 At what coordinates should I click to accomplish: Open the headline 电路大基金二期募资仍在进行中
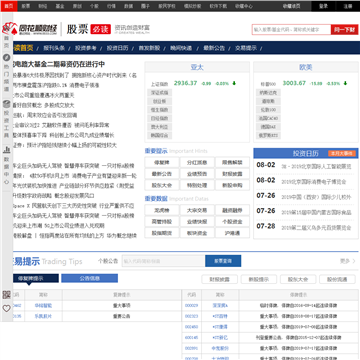pos(59,64)
